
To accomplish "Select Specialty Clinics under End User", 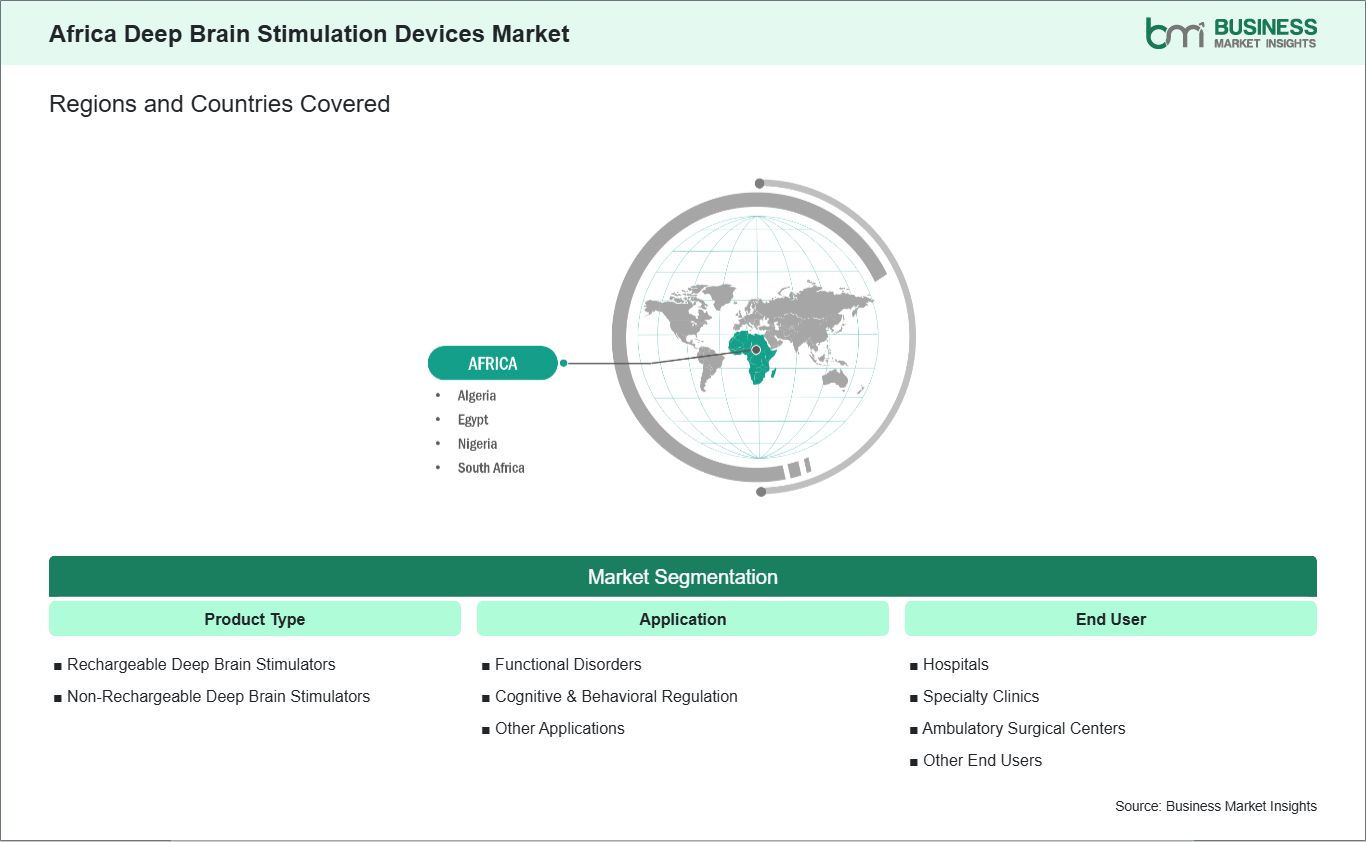I will (974, 696).
